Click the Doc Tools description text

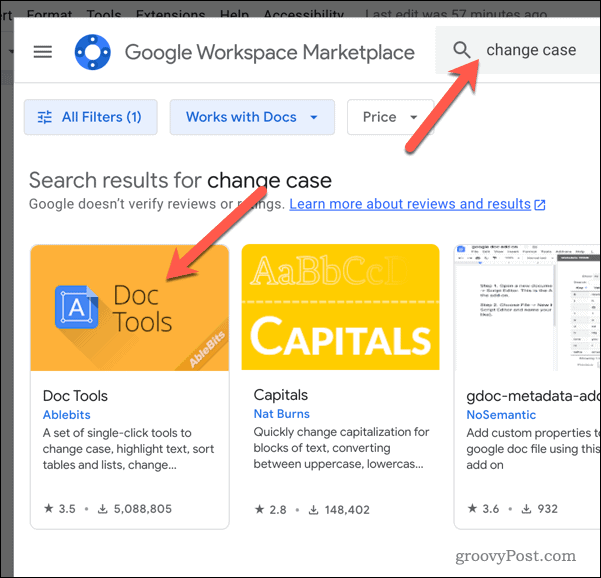(128, 449)
